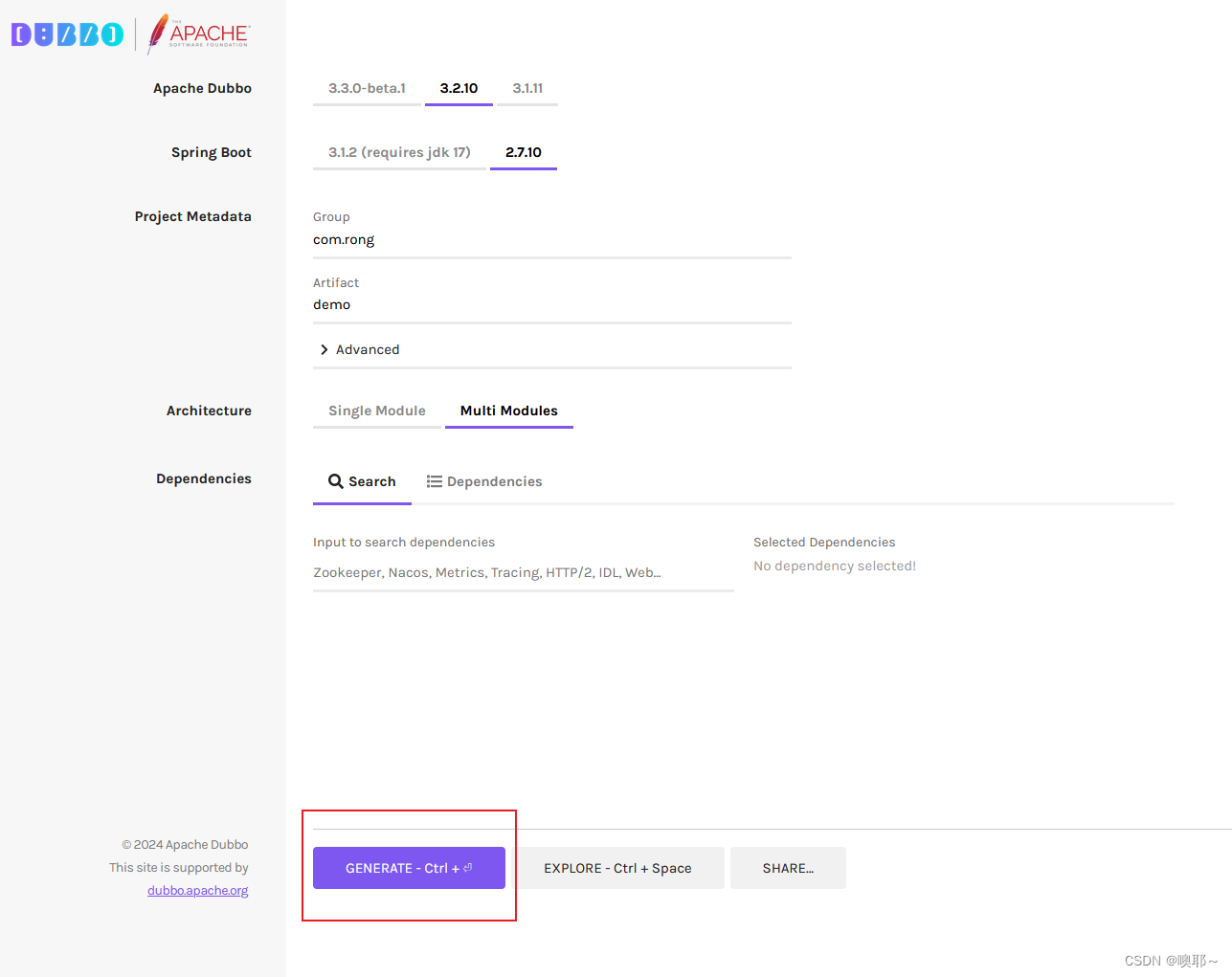Click the 'No dependency selected!' message
Image resolution: width=1232 pixels, height=977 pixels.
click(835, 566)
